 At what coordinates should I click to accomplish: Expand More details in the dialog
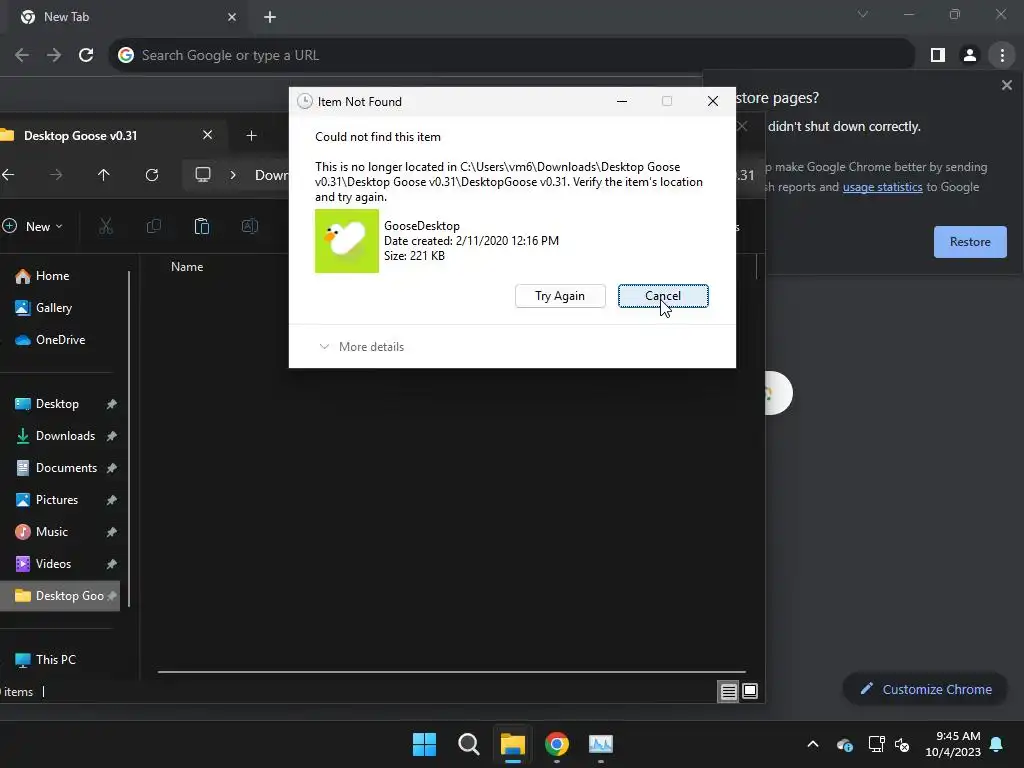pyautogui.click(x=361, y=347)
